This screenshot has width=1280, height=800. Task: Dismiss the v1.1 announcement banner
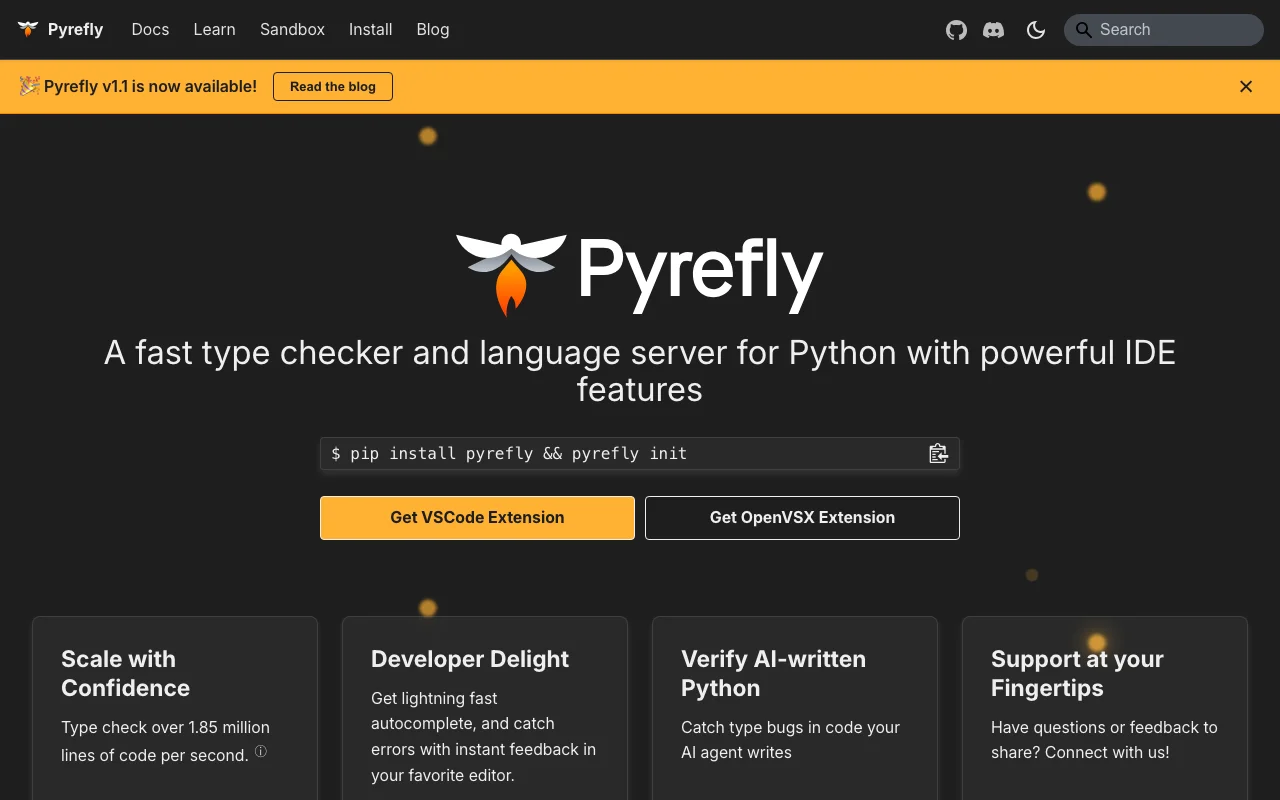tap(1246, 87)
